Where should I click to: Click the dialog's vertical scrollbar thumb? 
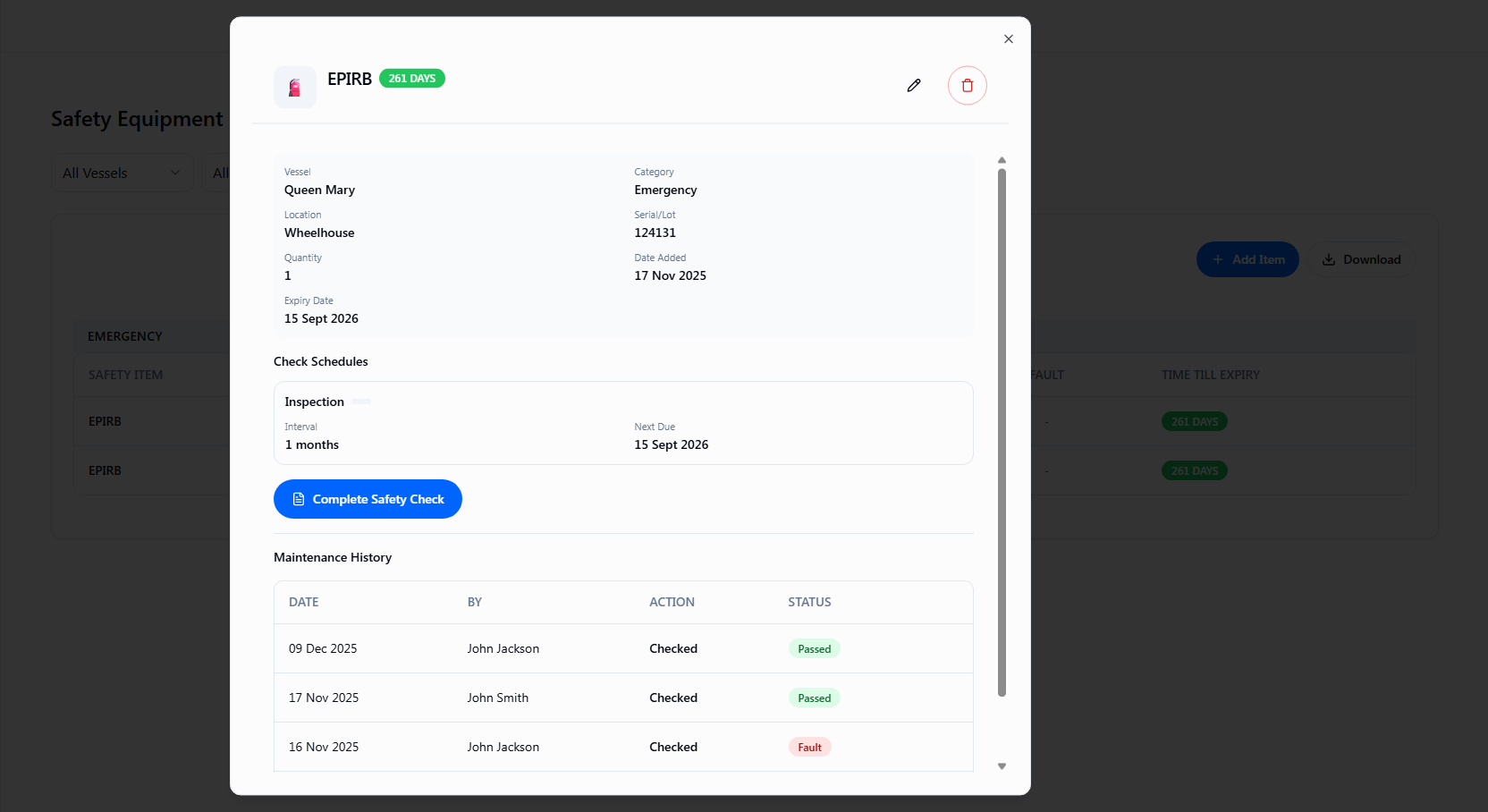(x=1002, y=429)
